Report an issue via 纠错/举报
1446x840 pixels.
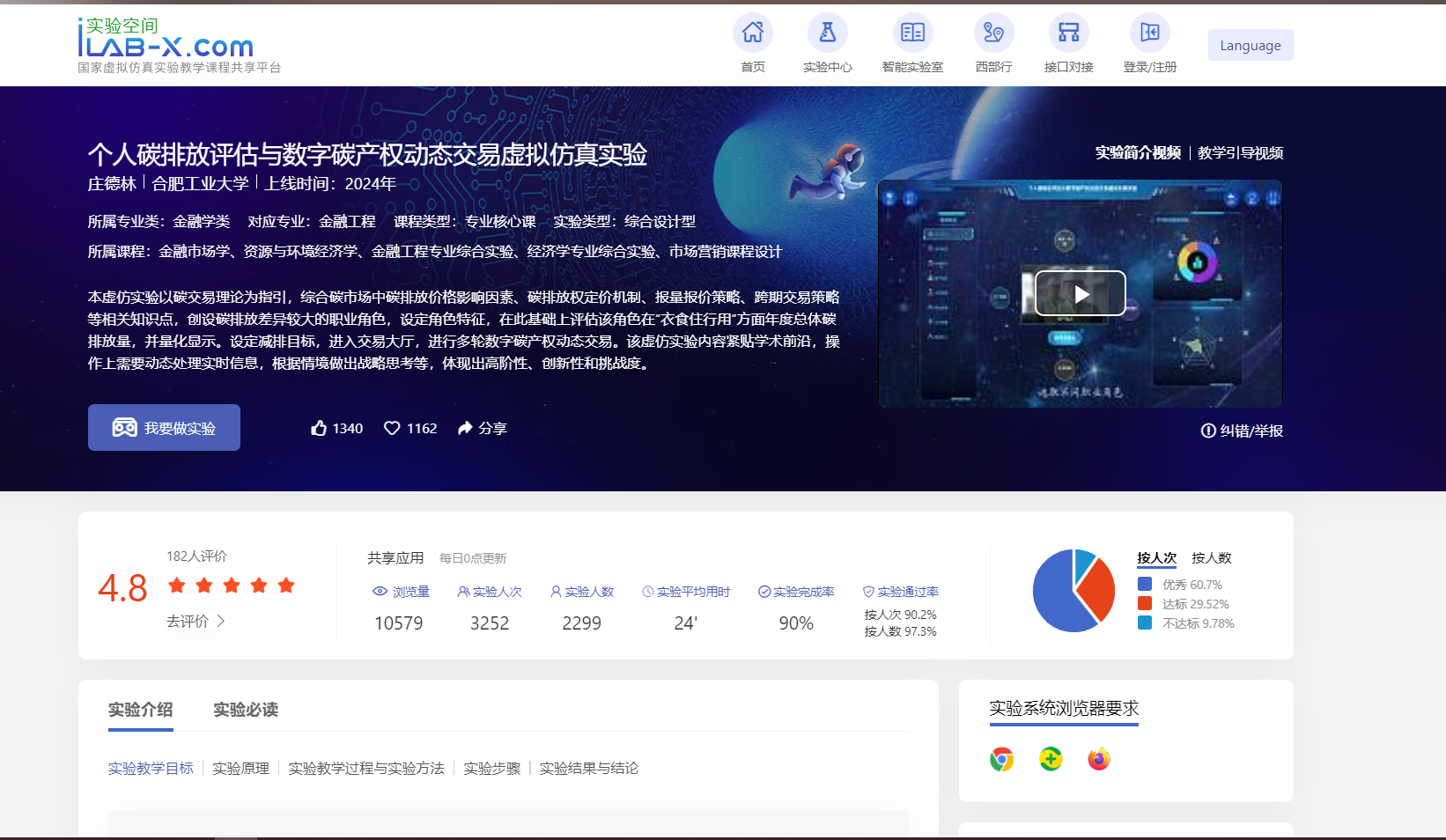pyautogui.click(x=1242, y=431)
